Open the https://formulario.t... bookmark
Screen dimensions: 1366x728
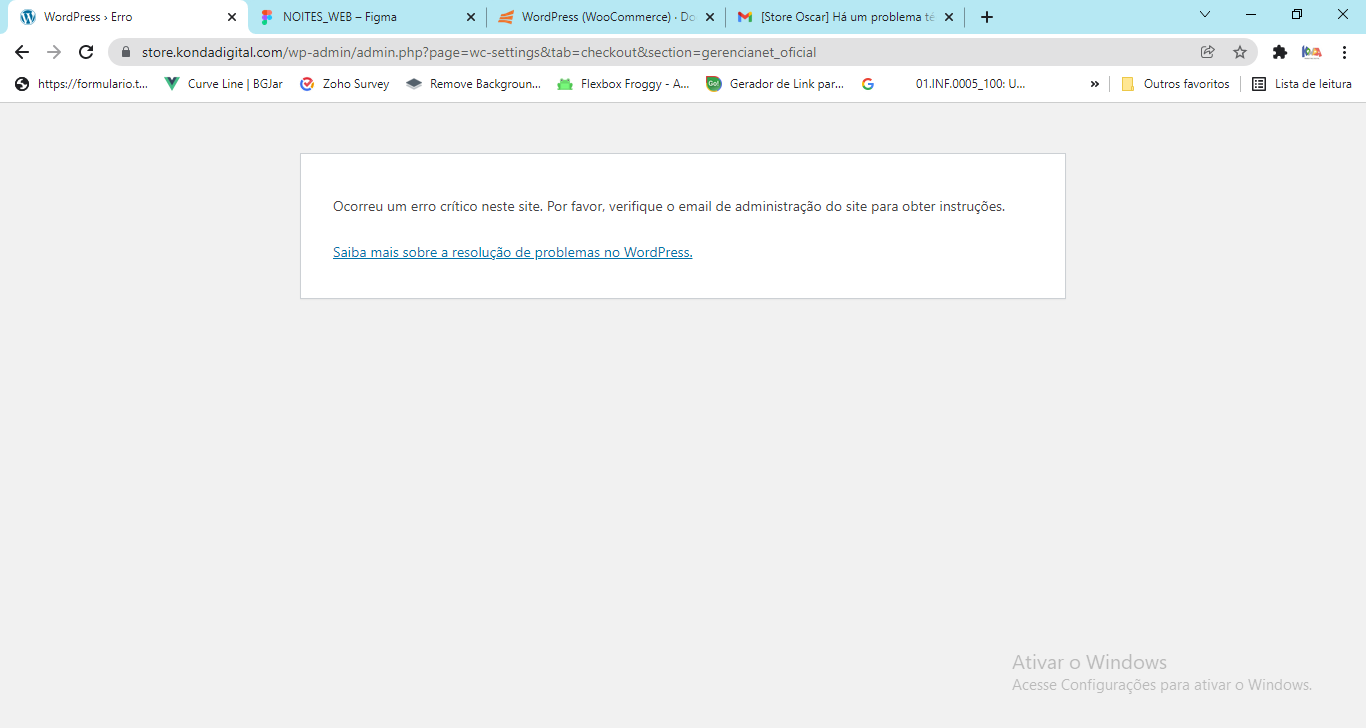click(81, 84)
